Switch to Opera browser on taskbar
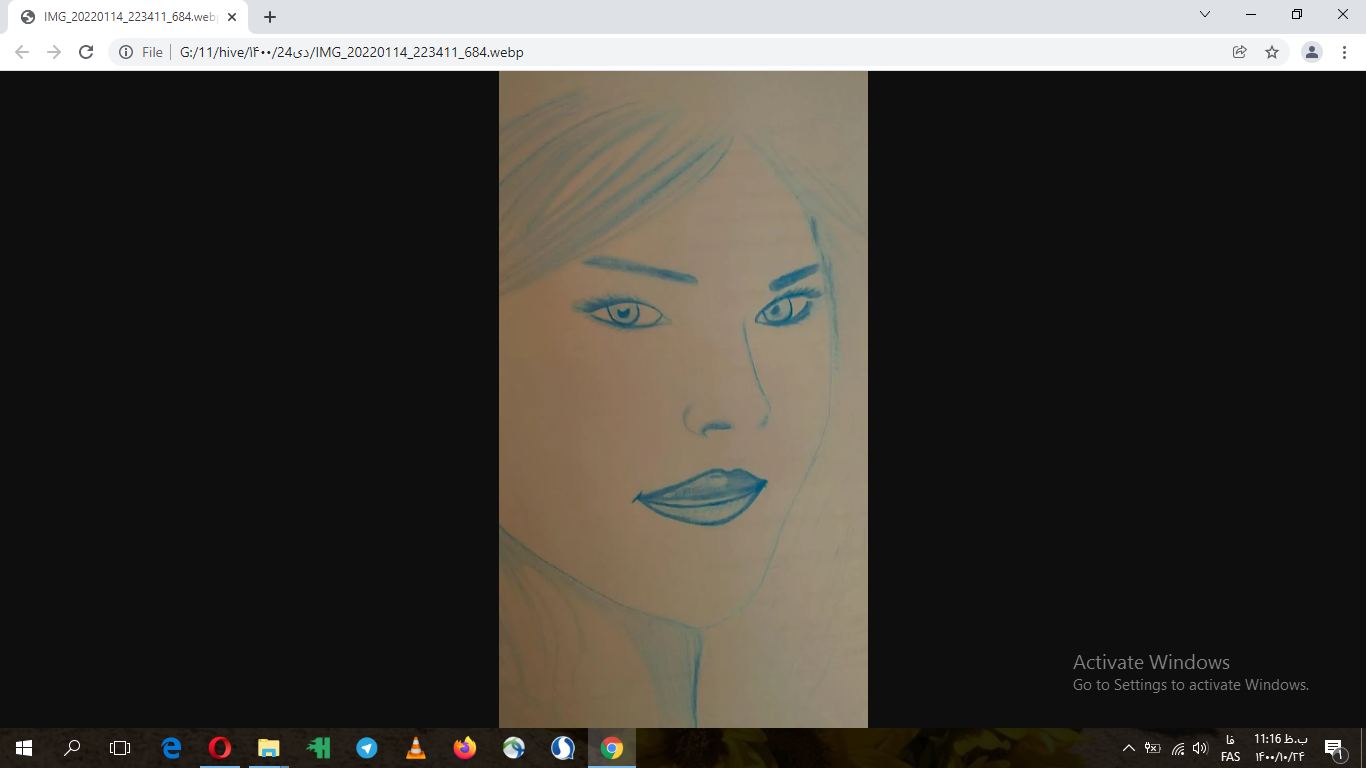 (220, 748)
